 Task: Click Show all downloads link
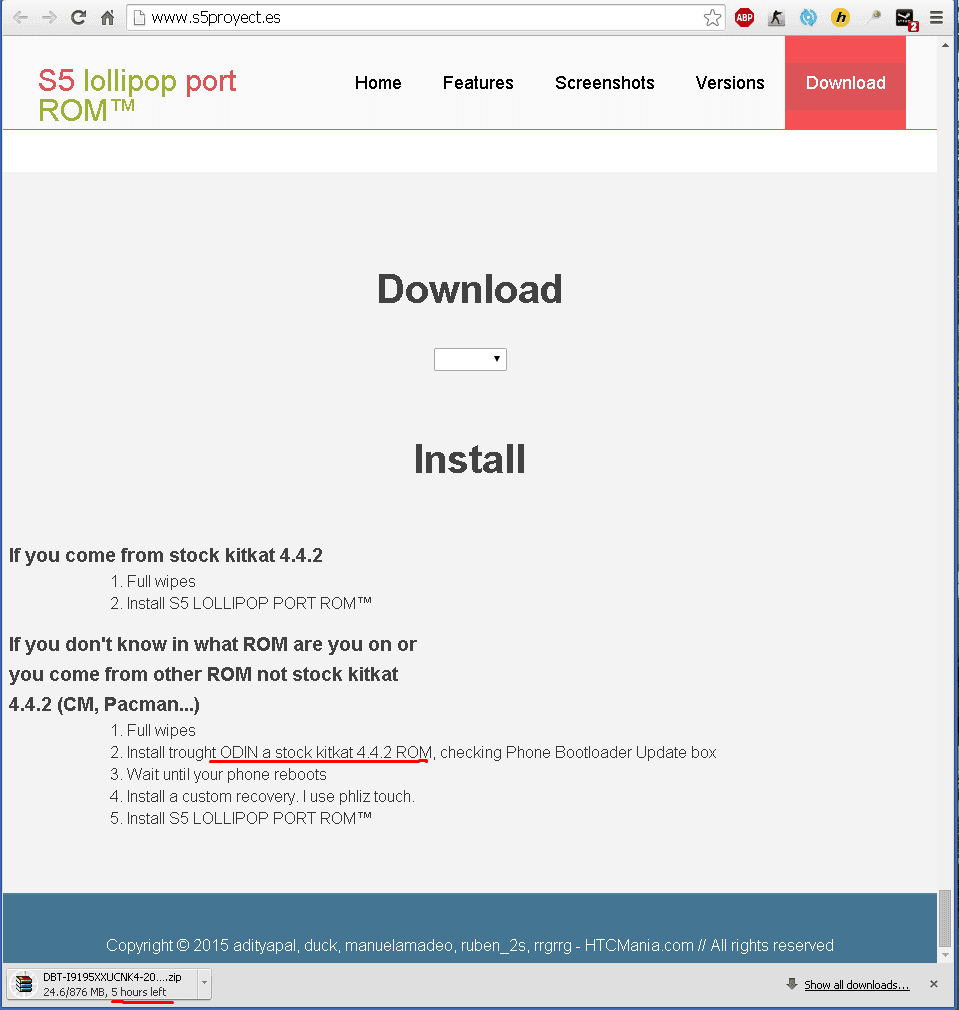point(857,985)
